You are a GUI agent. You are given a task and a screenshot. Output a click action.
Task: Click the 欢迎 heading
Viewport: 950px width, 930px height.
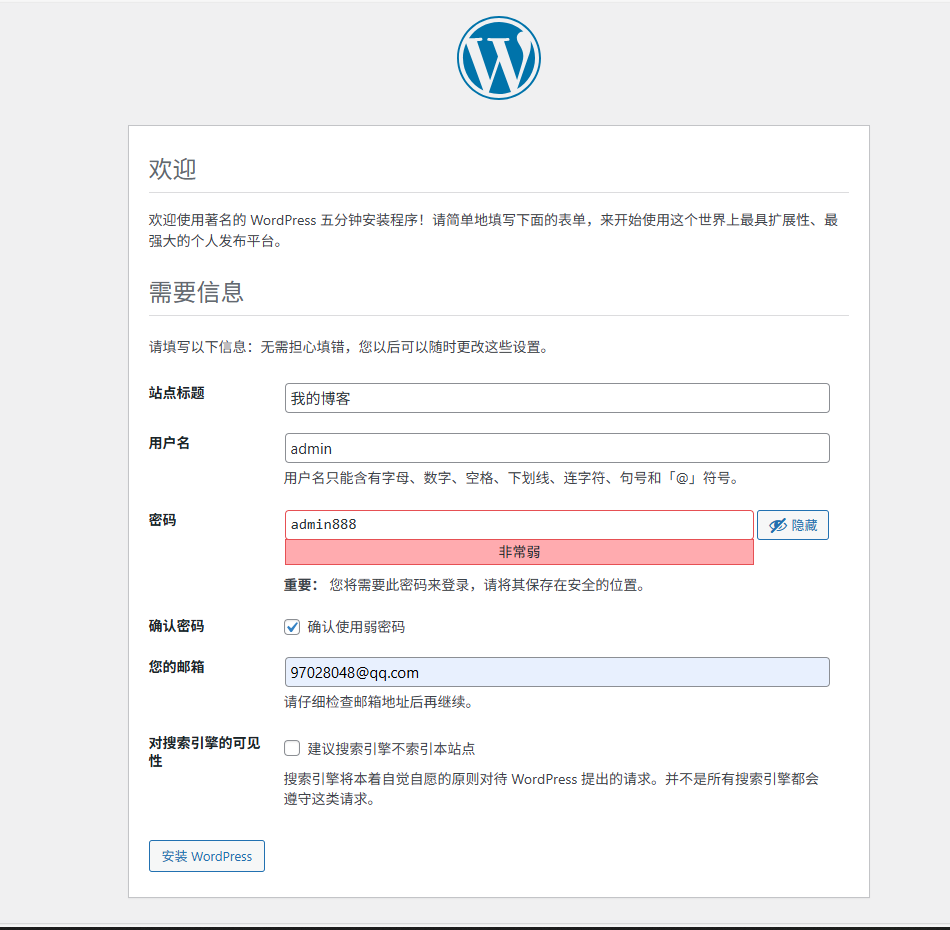pyautogui.click(x=173, y=169)
